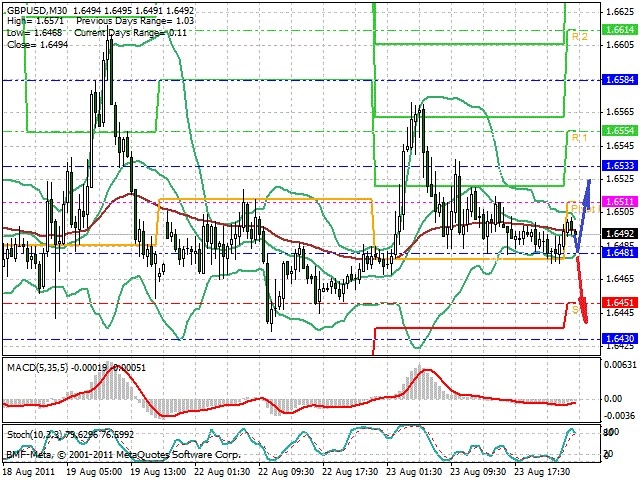Viewport: 640px width, 480px height.
Task: Select the magenta 1.6511 pivot label
Action: click(620, 202)
